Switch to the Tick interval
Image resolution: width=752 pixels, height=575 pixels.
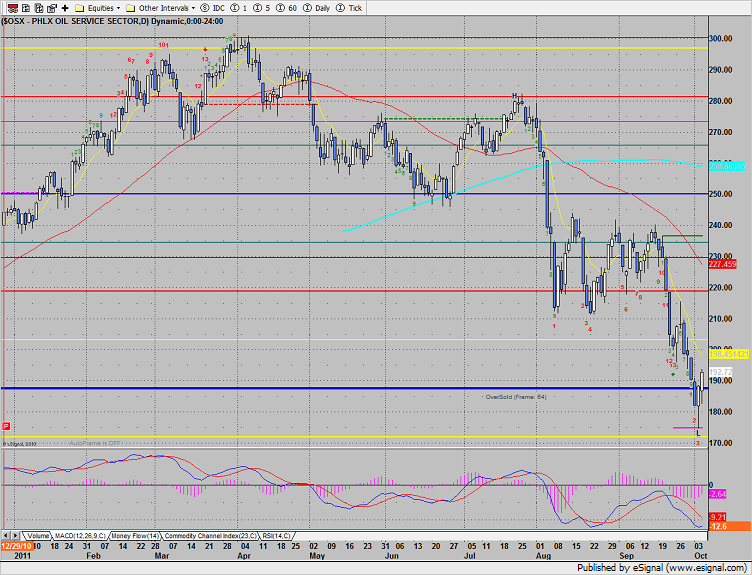point(349,8)
